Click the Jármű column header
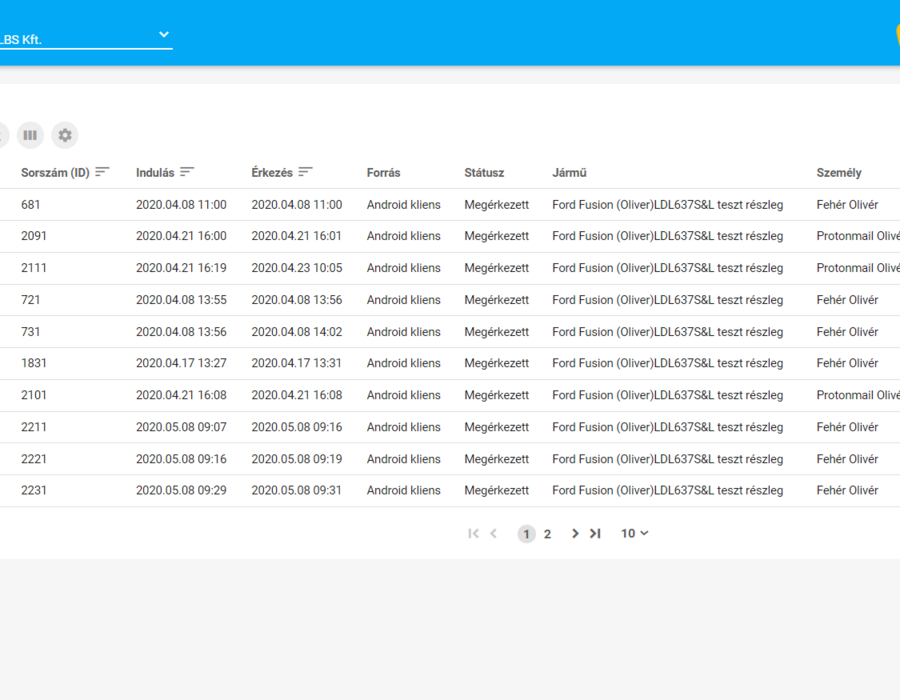 (569, 173)
